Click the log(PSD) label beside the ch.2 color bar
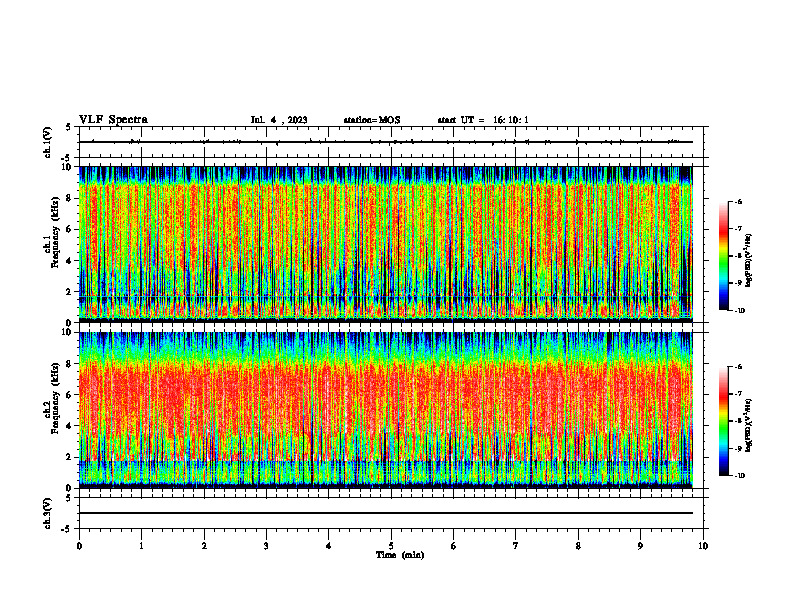The height and width of the screenshot is (612, 792). [748, 425]
